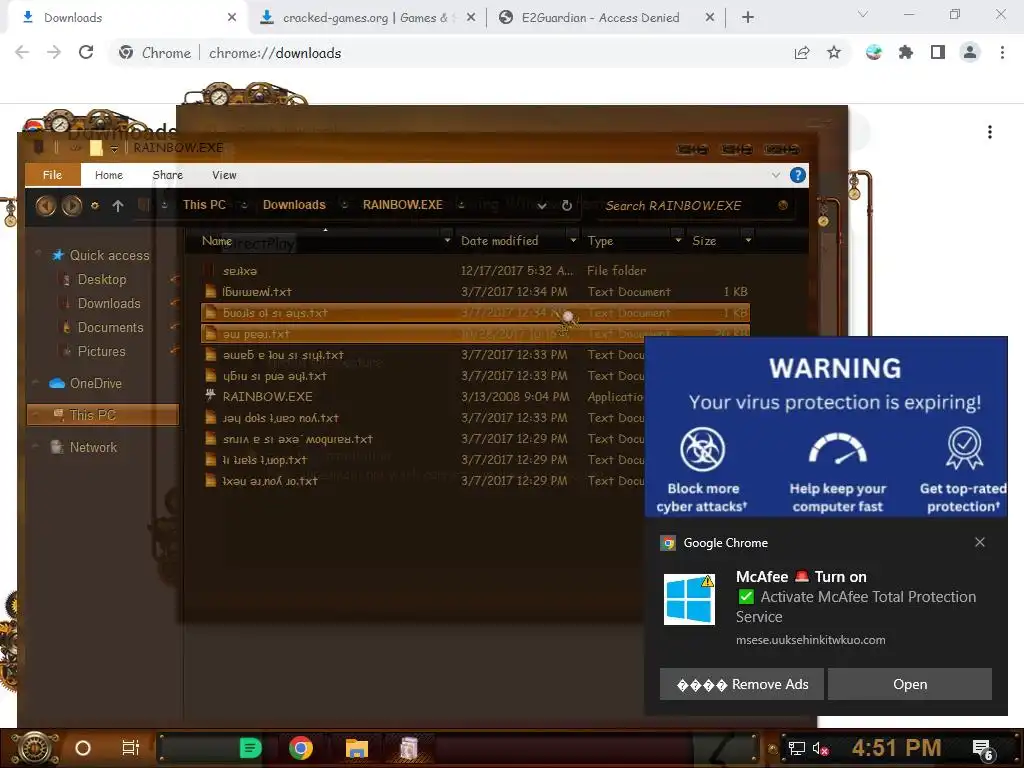Expand Chrome's tab search chevron
The width and height of the screenshot is (1024, 768).
coord(863,14)
